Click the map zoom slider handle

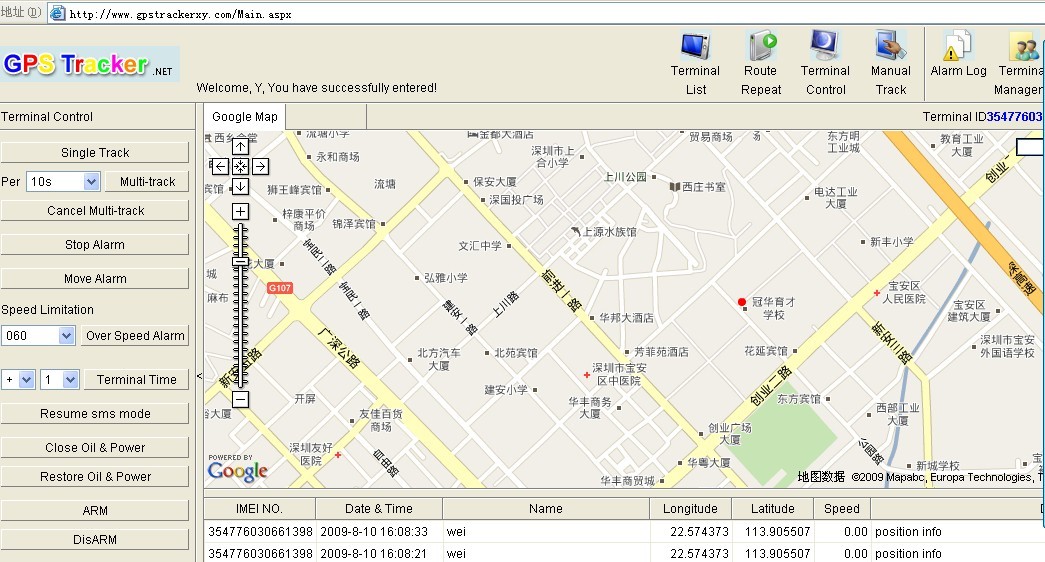[x=240, y=261]
